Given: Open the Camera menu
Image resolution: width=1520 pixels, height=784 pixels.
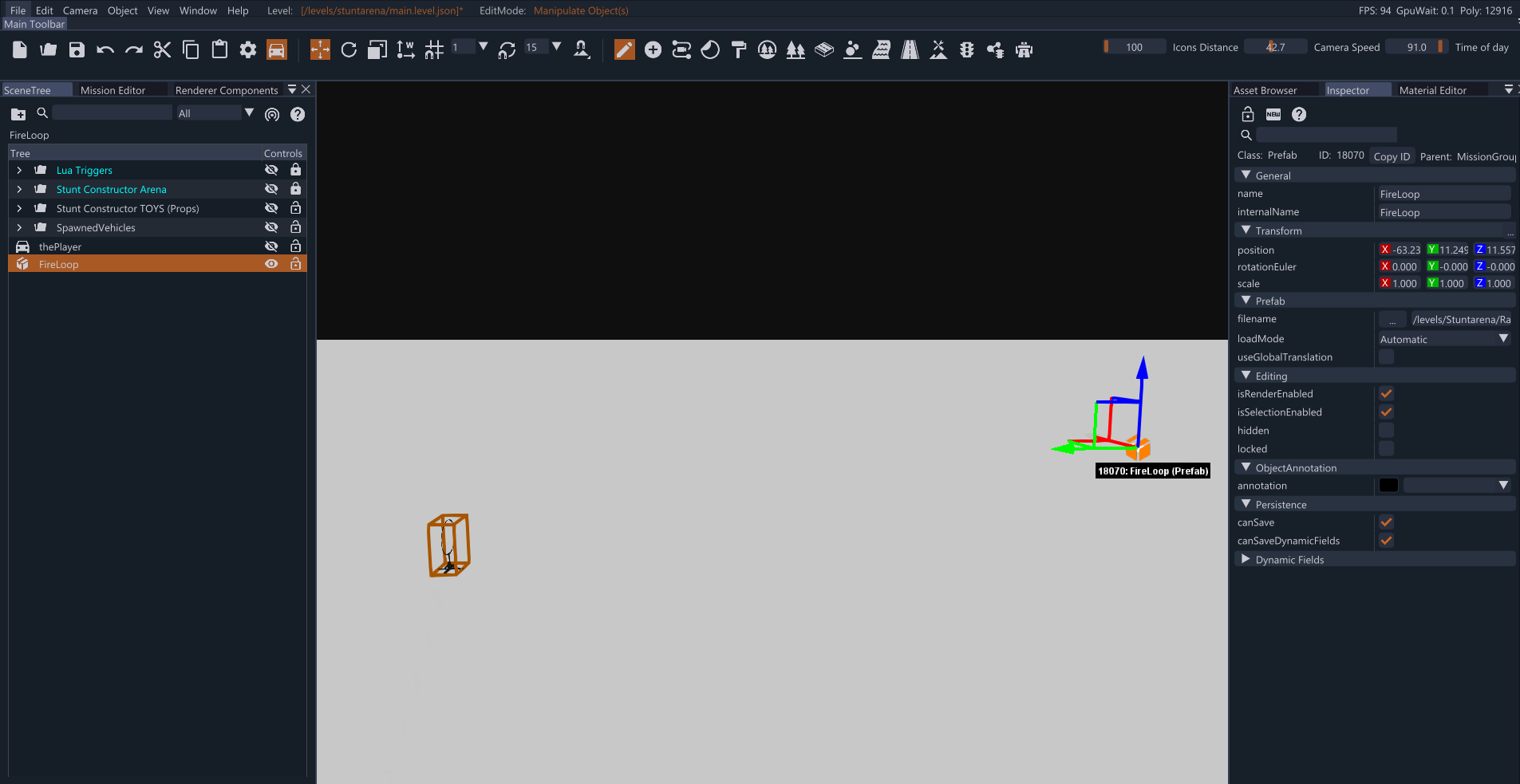Looking at the screenshot, I should (80, 10).
